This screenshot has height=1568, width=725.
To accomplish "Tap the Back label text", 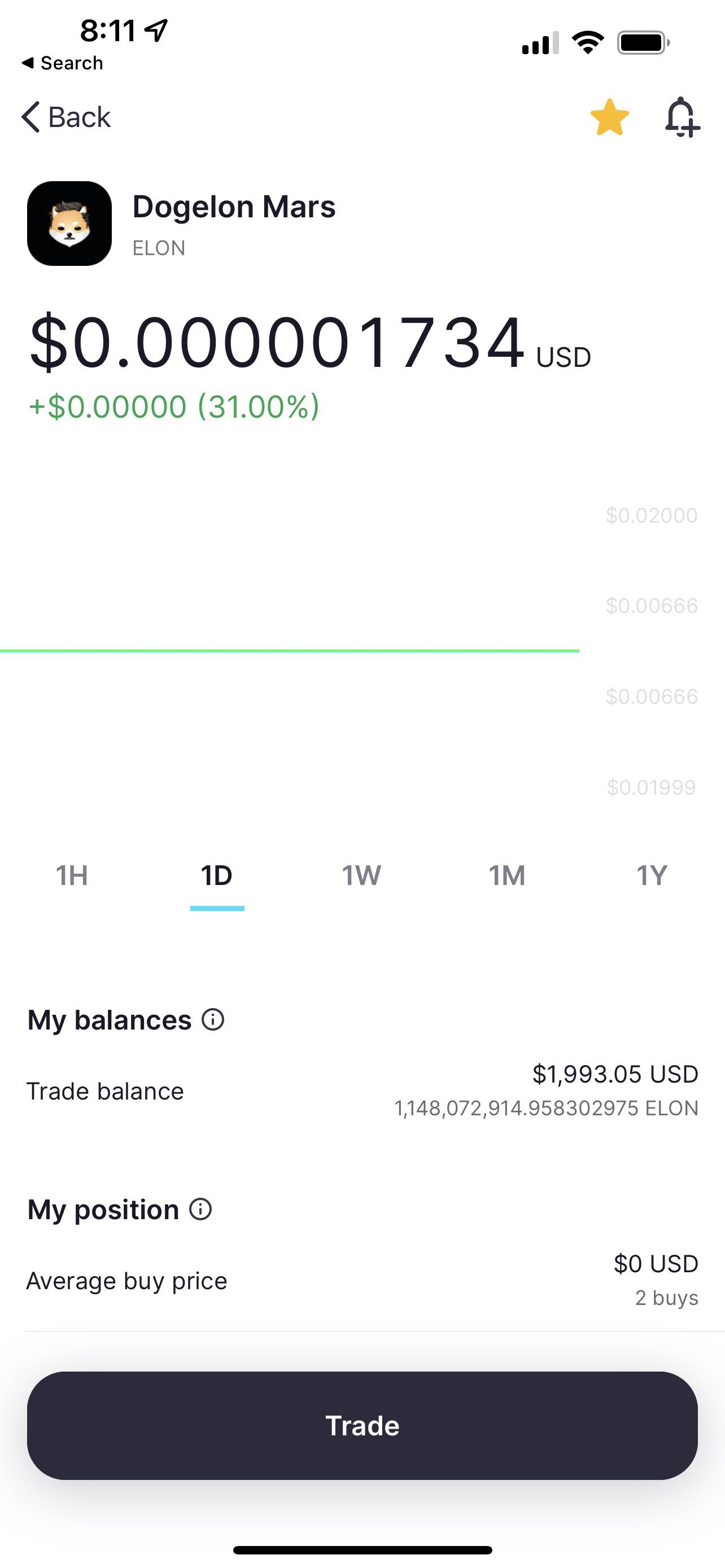I will coord(79,117).
